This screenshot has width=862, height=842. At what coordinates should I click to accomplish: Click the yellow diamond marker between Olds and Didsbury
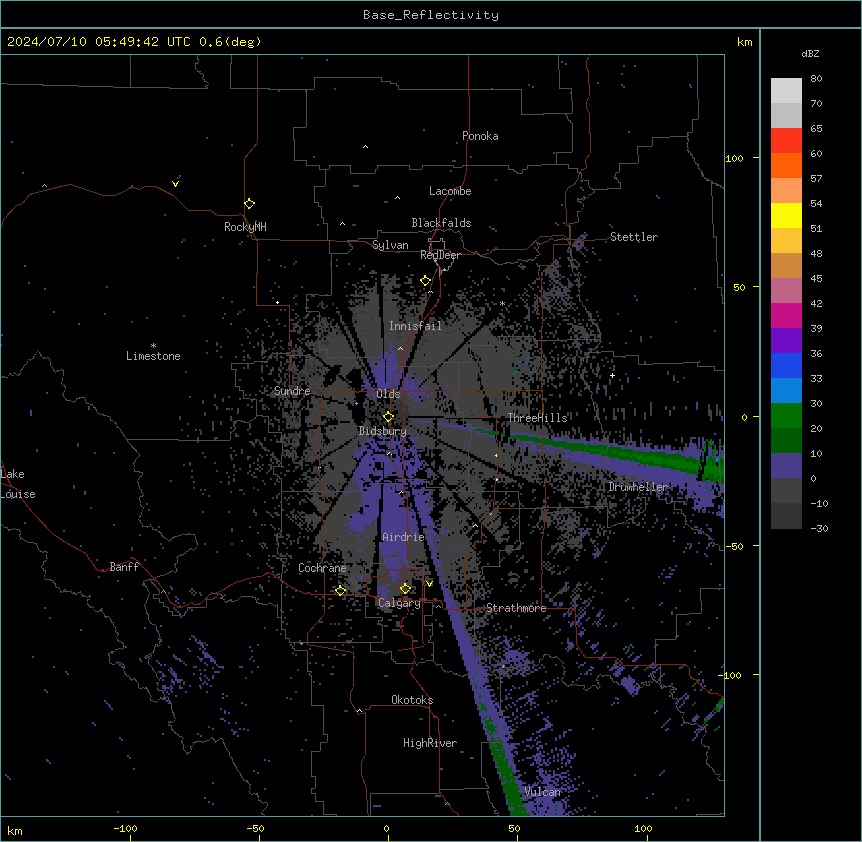tap(389, 416)
